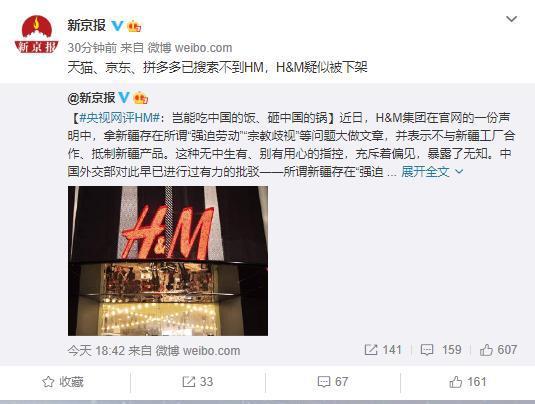This screenshot has height=404, width=535.
Task: Open the 今天 18:42 timestamp of the quoted post
Action: 96,351
